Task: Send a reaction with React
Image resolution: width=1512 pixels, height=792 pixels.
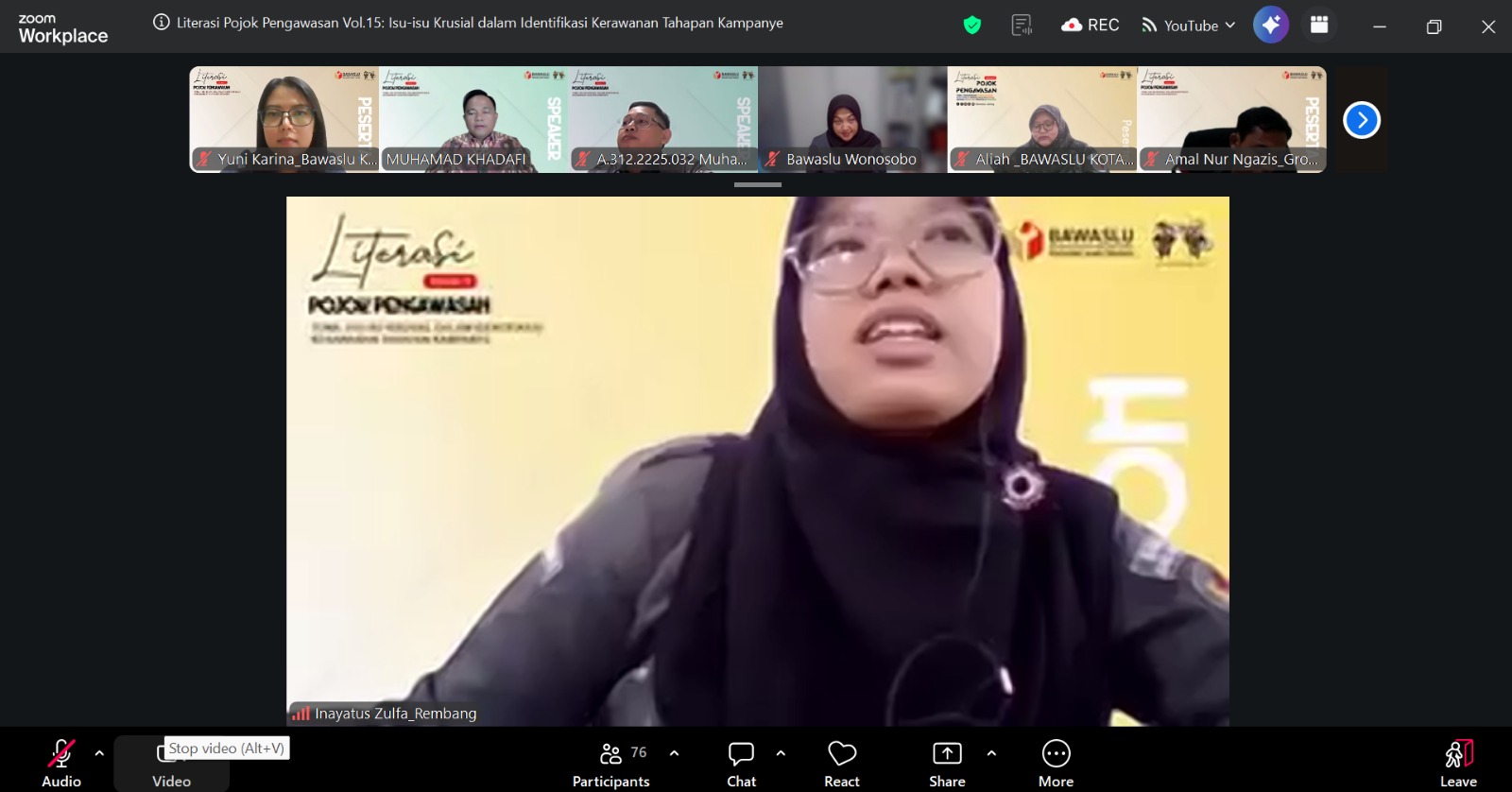Action: pos(842,764)
